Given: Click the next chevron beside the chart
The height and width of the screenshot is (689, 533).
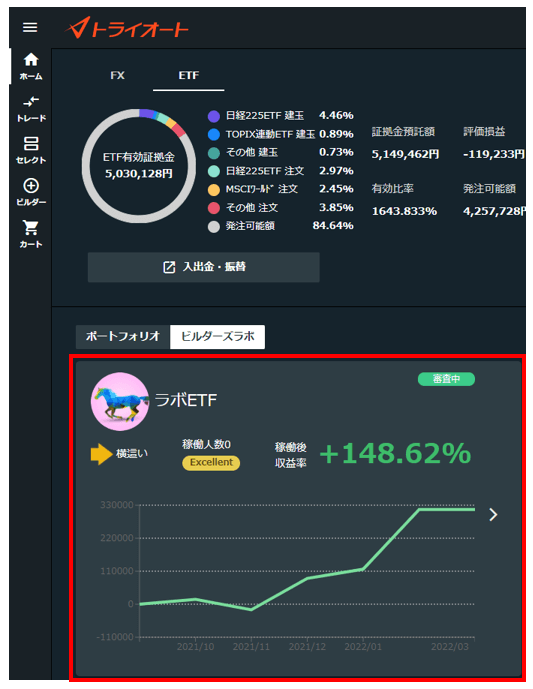Looking at the screenshot, I should [x=493, y=515].
